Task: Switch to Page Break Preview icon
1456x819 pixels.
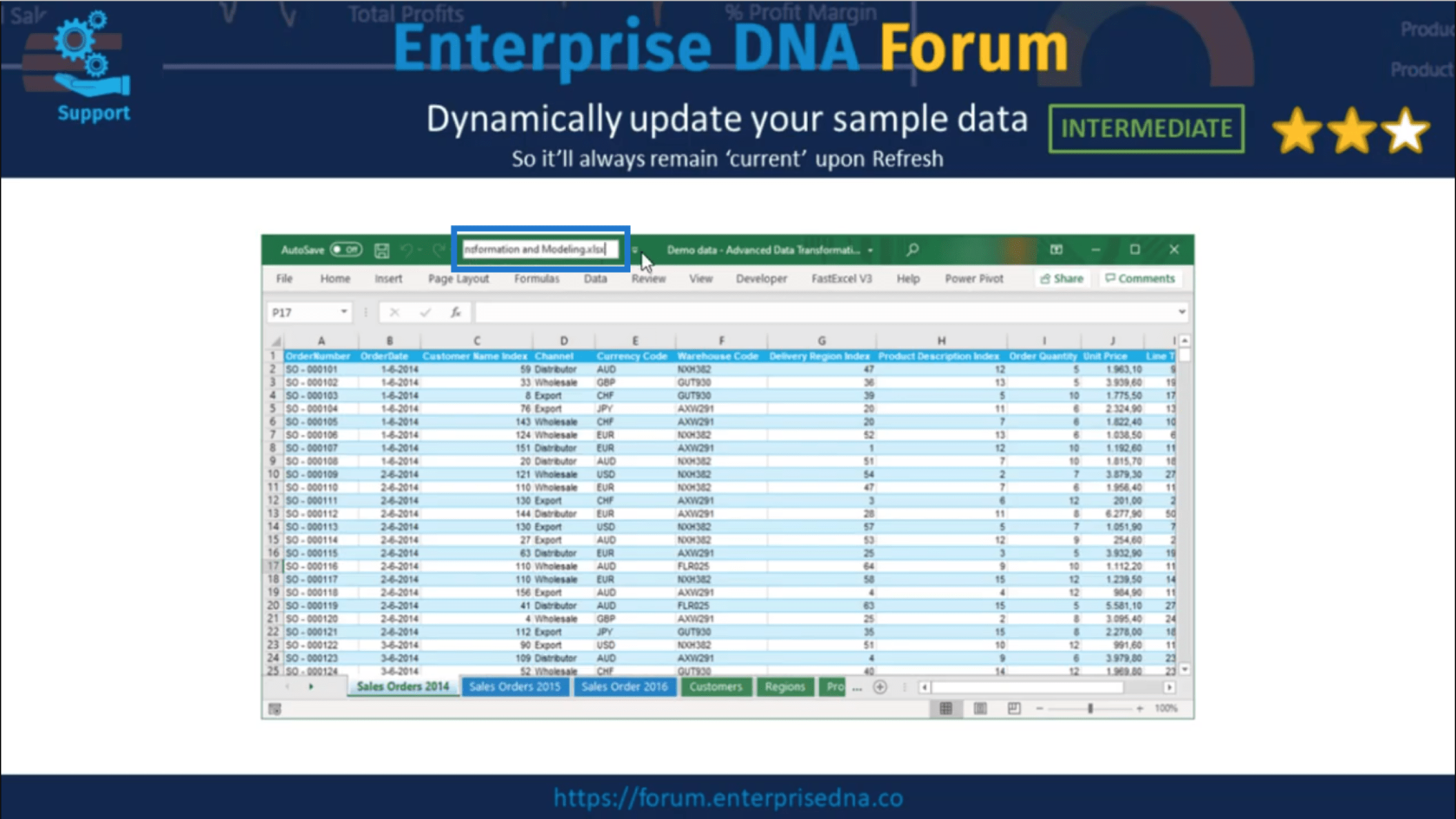Action: [1014, 708]
